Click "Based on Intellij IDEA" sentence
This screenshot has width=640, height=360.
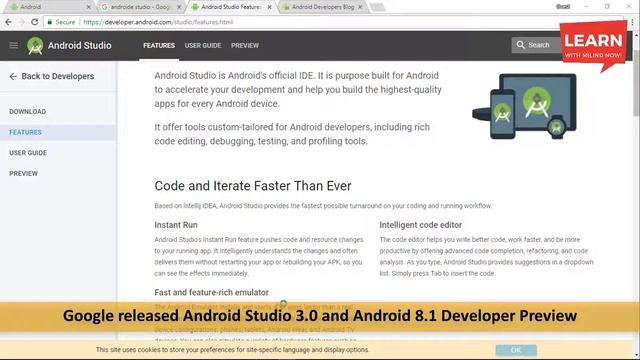click(x=323, y=206)
